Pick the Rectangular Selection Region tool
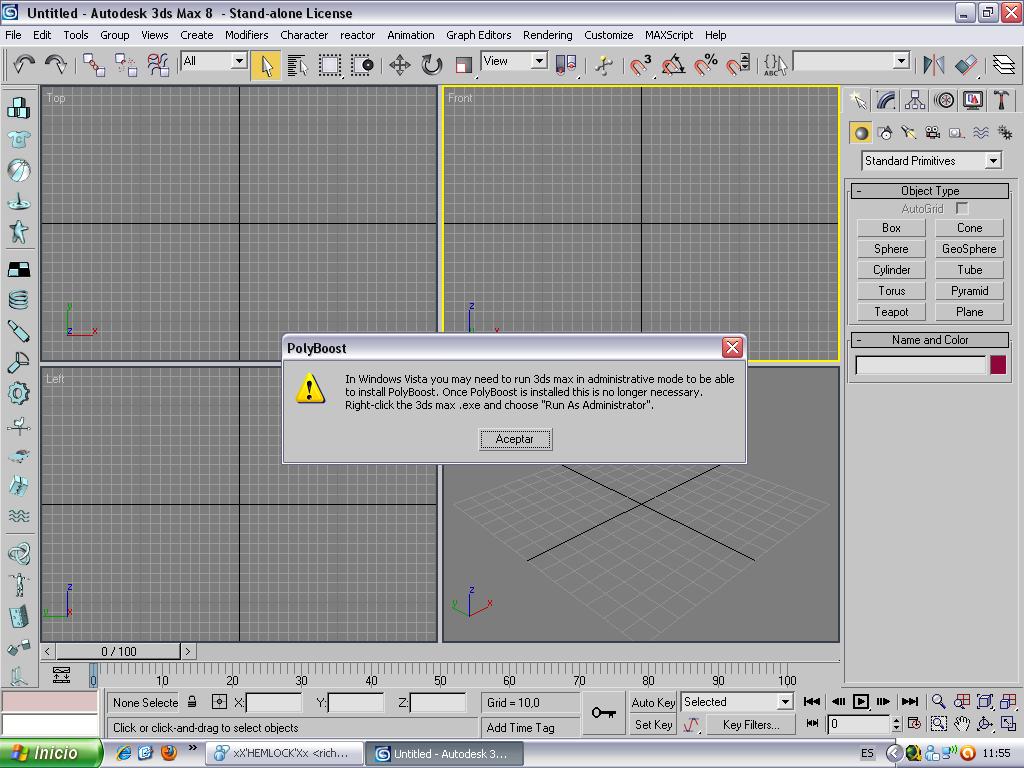The width and height of the screenshot is (1024, 768). pos(330,65)
